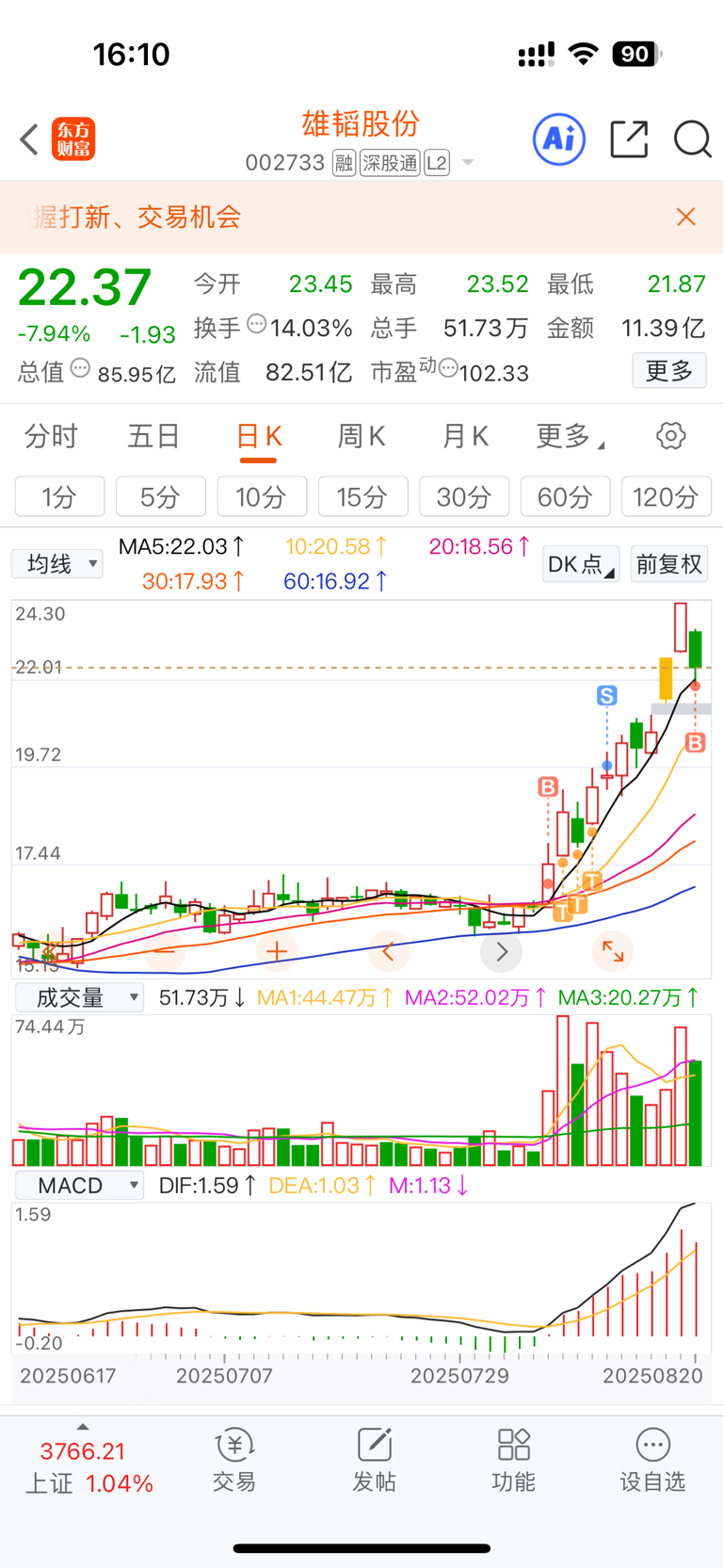Tap the zoom-in plus chart control

[x=277, y=951]
